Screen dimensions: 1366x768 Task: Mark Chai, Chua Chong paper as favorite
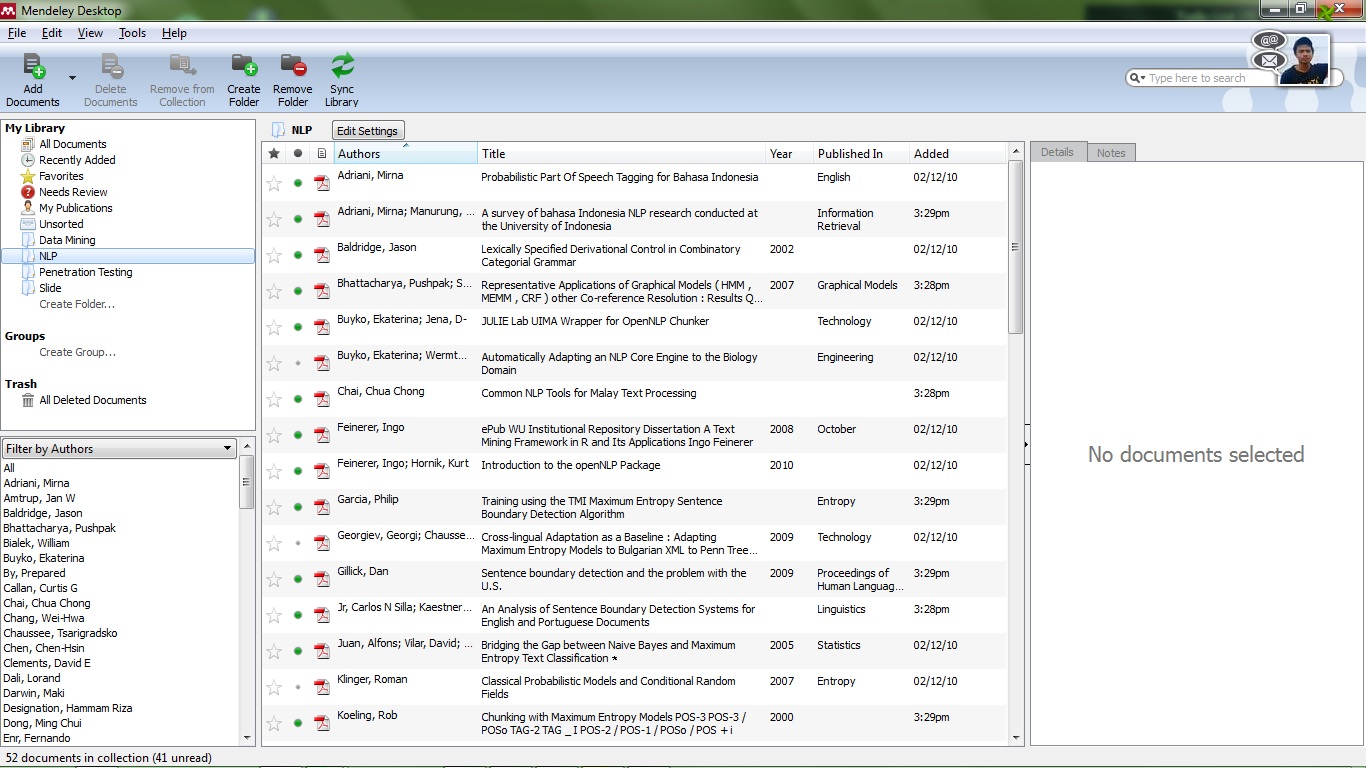(x=274, y=399)
